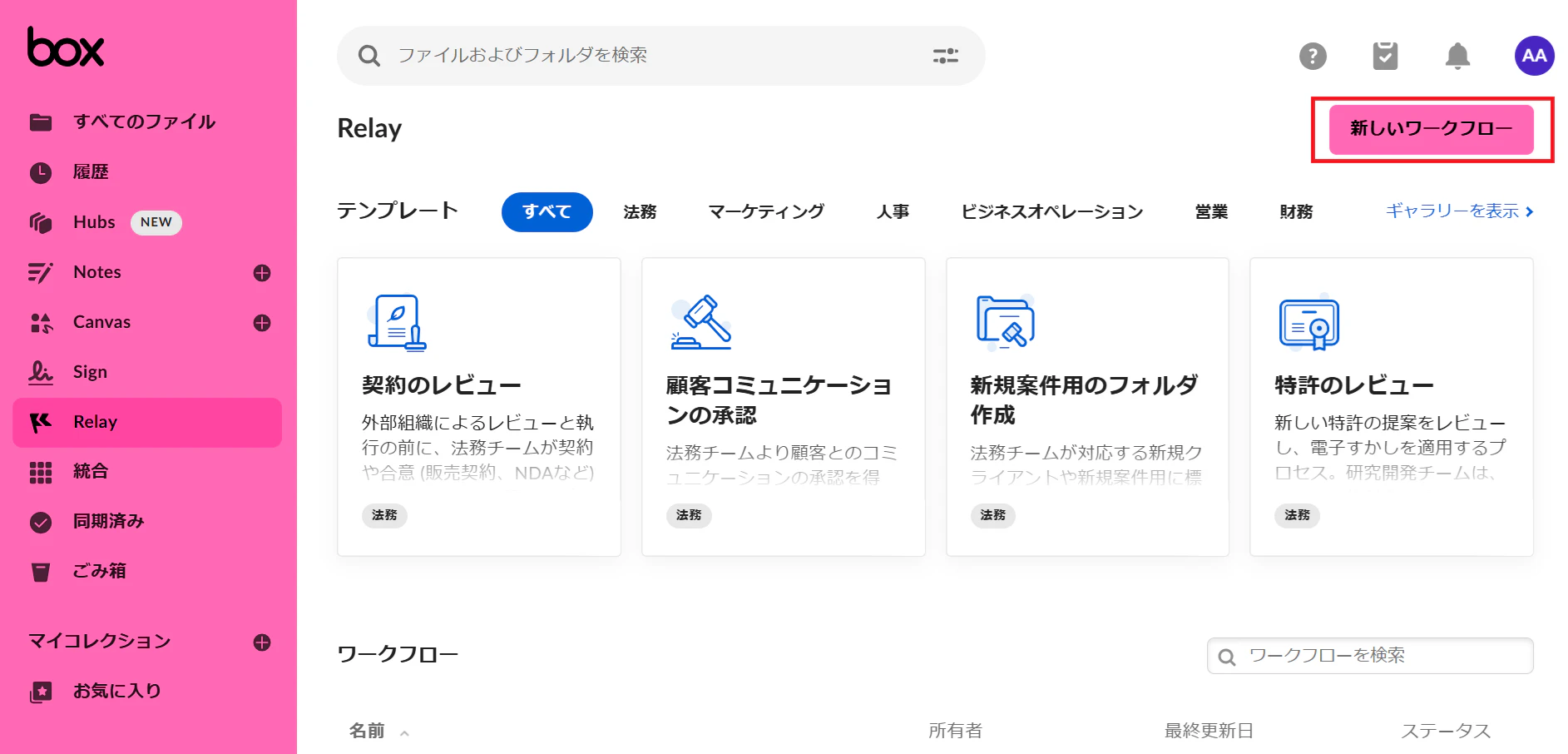Screen dimensions: 1568x754
Task: Open ごみ箱 trash icon in sidebar
Action: point(41,572)
